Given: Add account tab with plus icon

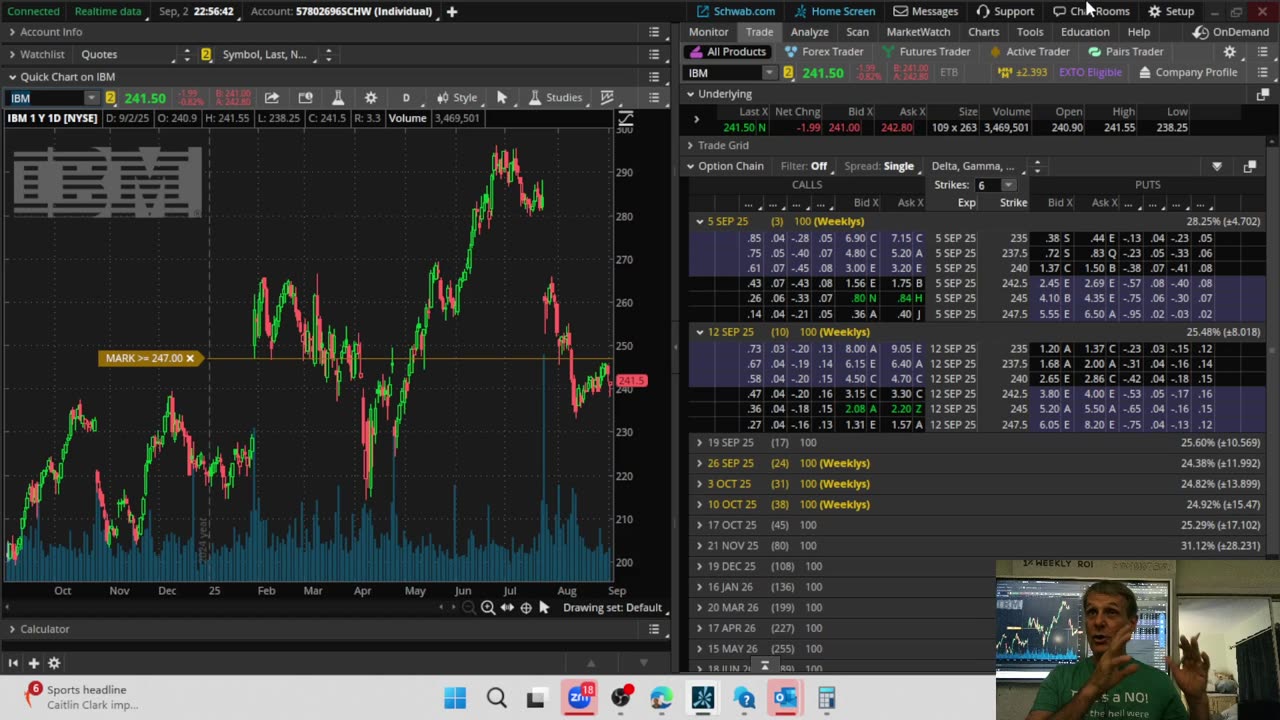Looking at the screenshot, I should (x=452, y=11).
